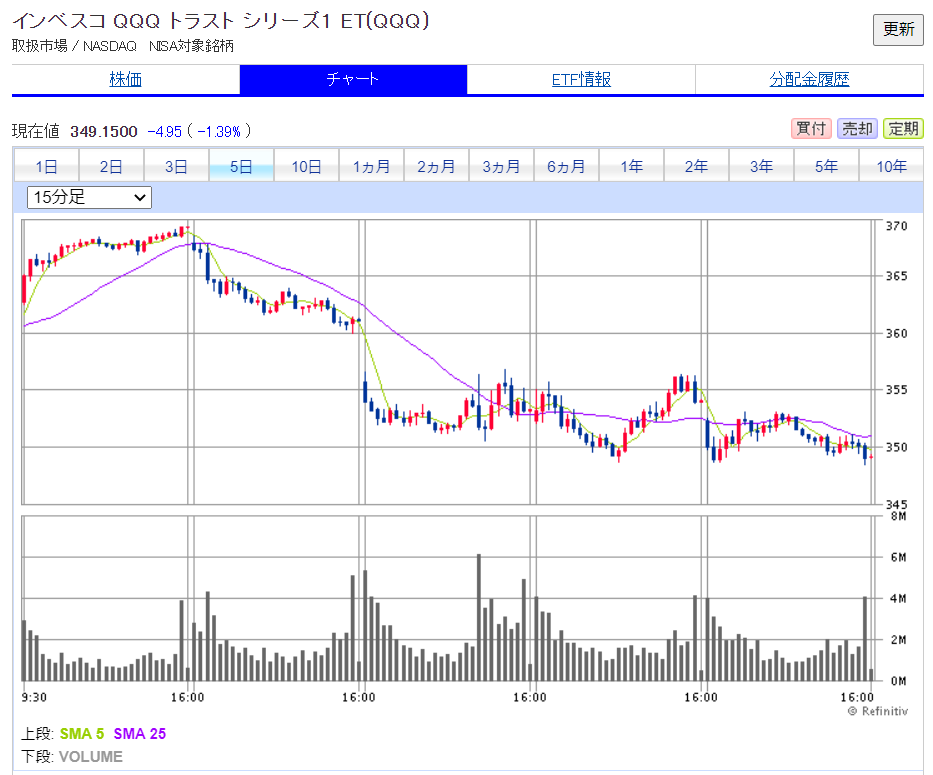Click the 9:30 time axis label

pyautogui.click(x=34, y=698)
